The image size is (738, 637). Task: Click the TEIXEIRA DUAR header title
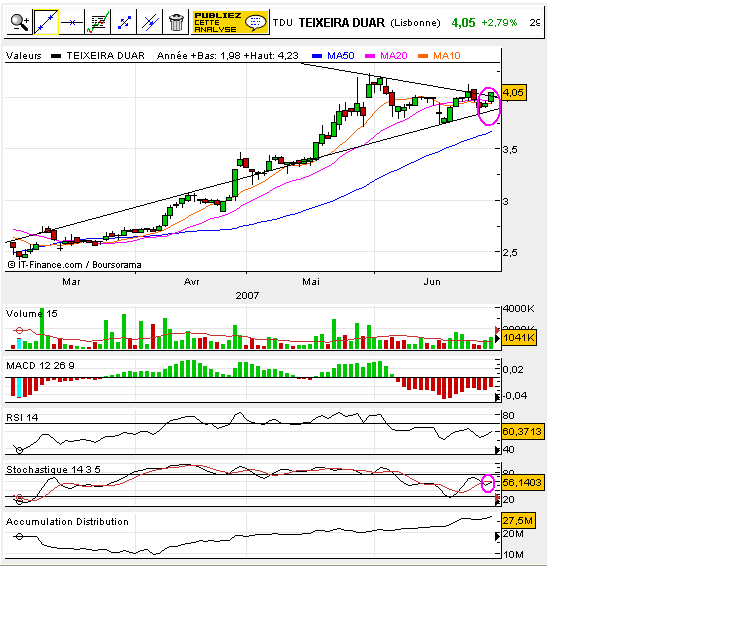click(x=342, y=23)
